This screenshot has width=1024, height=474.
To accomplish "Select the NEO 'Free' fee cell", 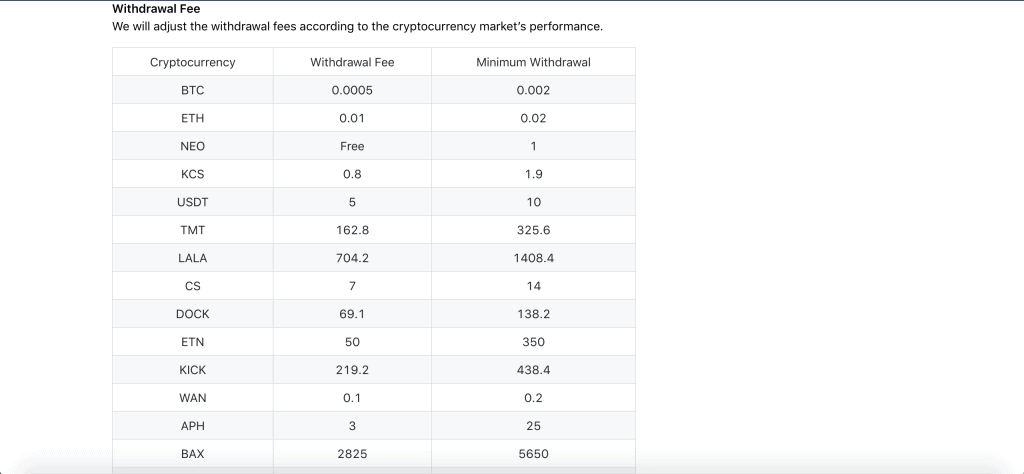I will [352, 146].
